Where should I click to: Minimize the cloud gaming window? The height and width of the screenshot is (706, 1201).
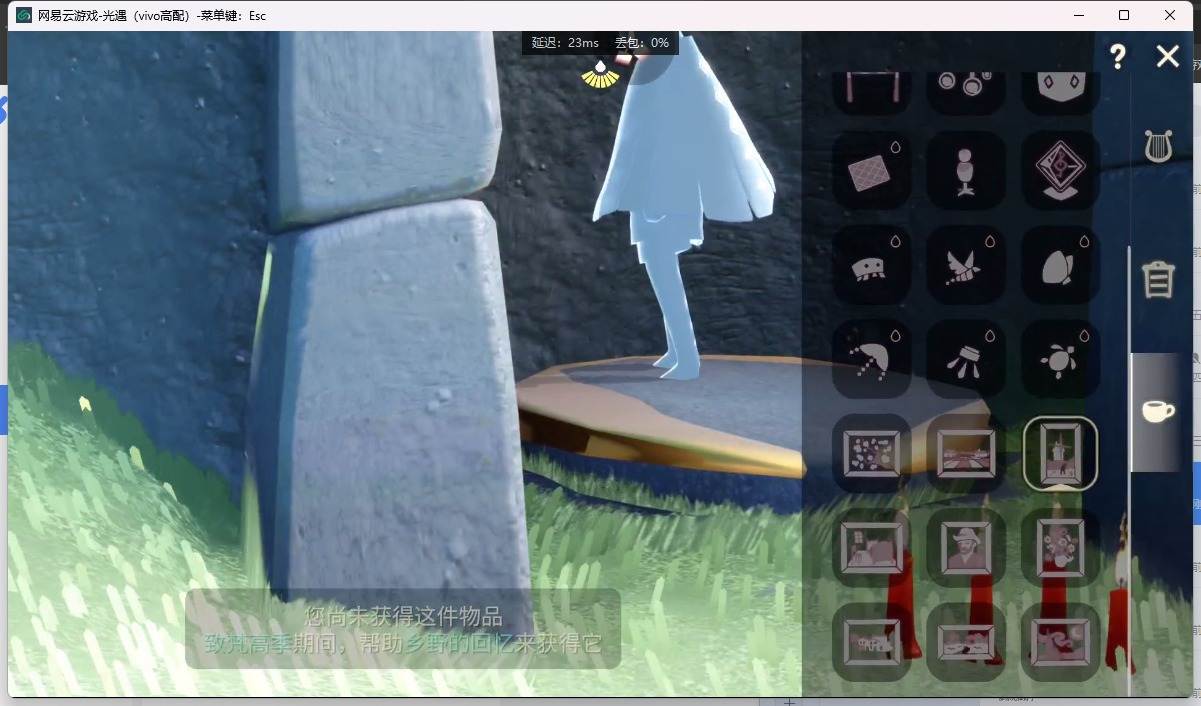(1078, 15)
